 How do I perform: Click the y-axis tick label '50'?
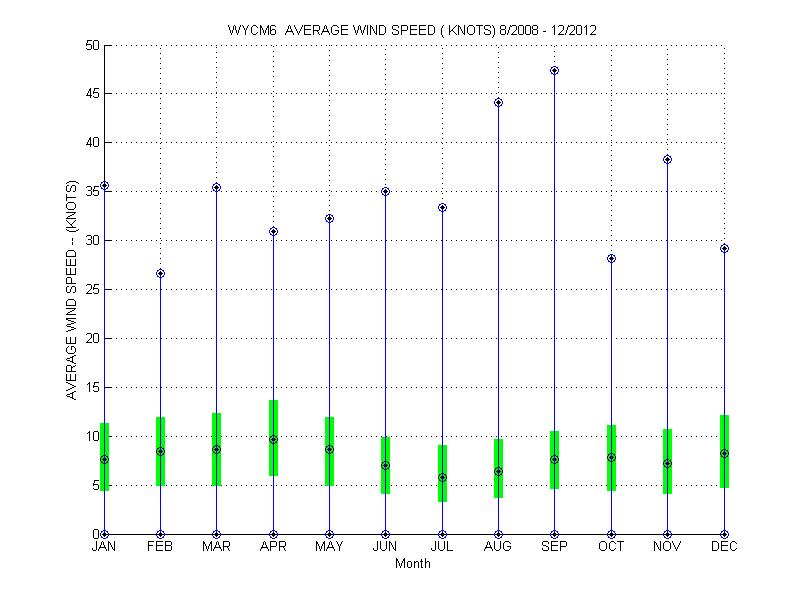(93, 45)
